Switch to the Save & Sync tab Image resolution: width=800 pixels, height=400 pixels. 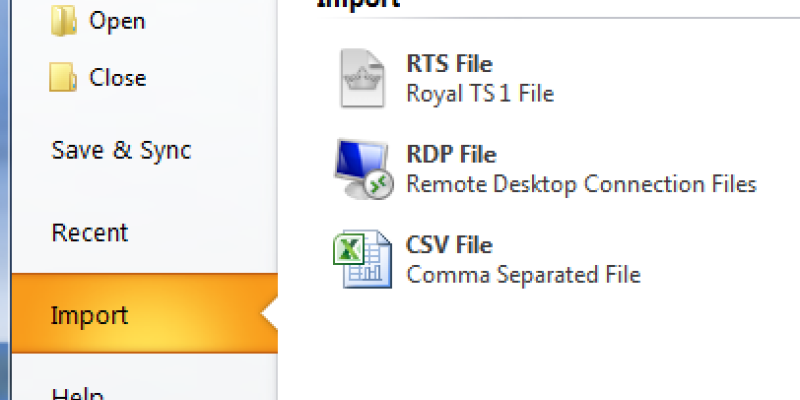point(121,151)
